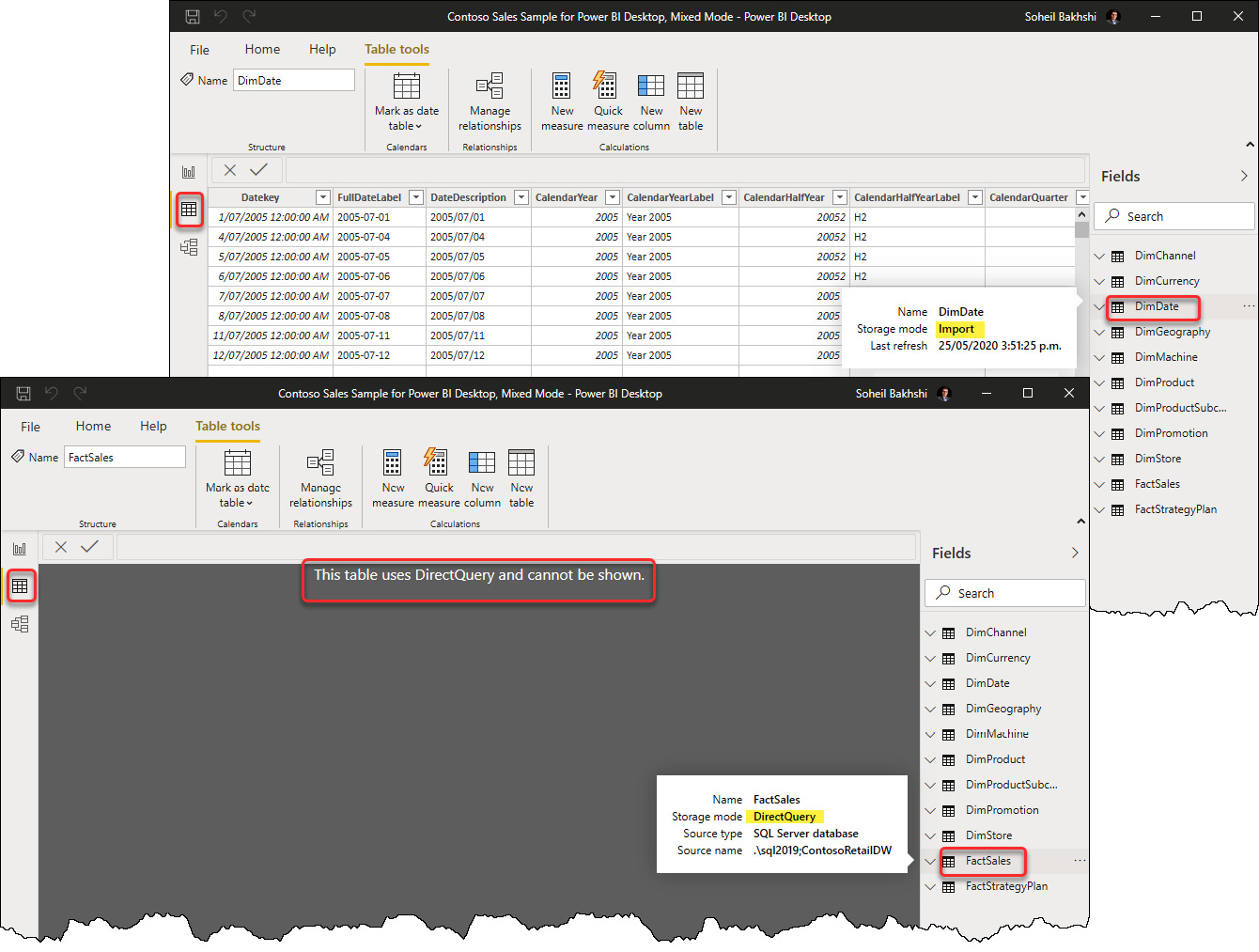This screenshot has height=952, width=1259.
Task: Expand DimCurrency table in top Fields pane
Action: click(1099, 281)
